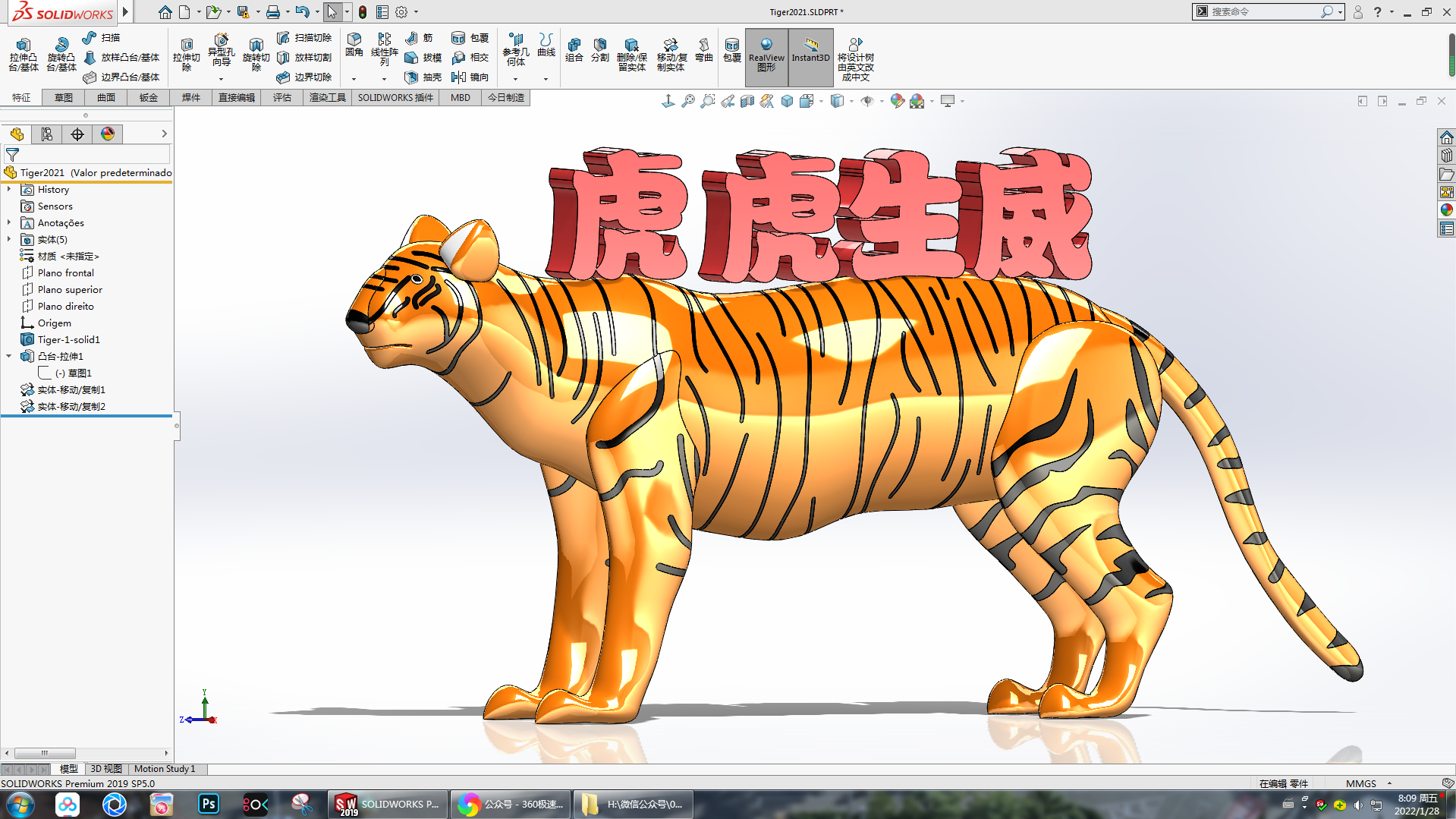Open the 3D 视图 tab
This screenshot has width=1456, height=819.
click(106, 769)
